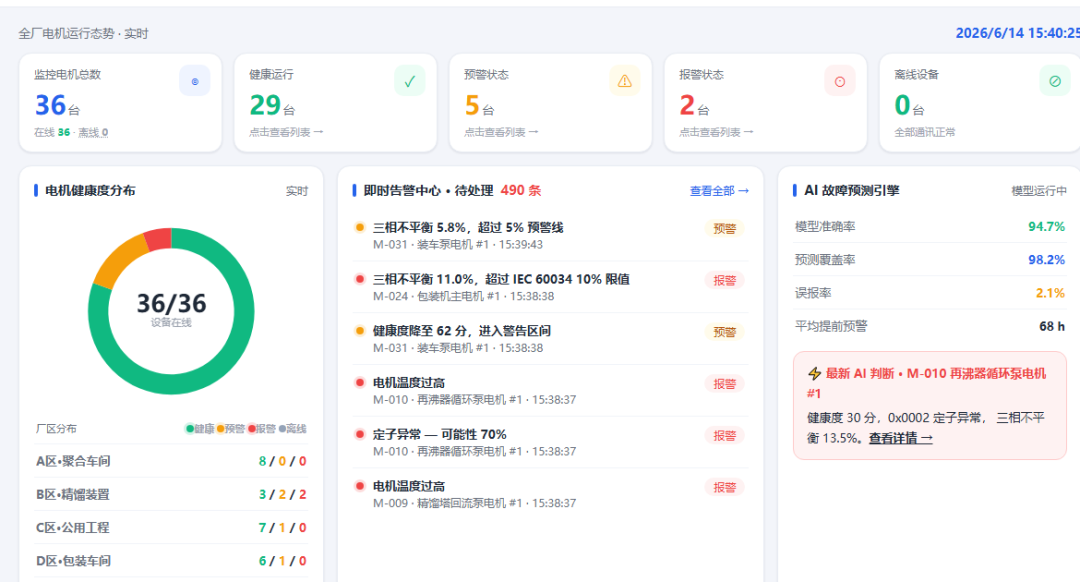Select the D区·包装车间 row

pyautogui.click(x=171, y=560)
